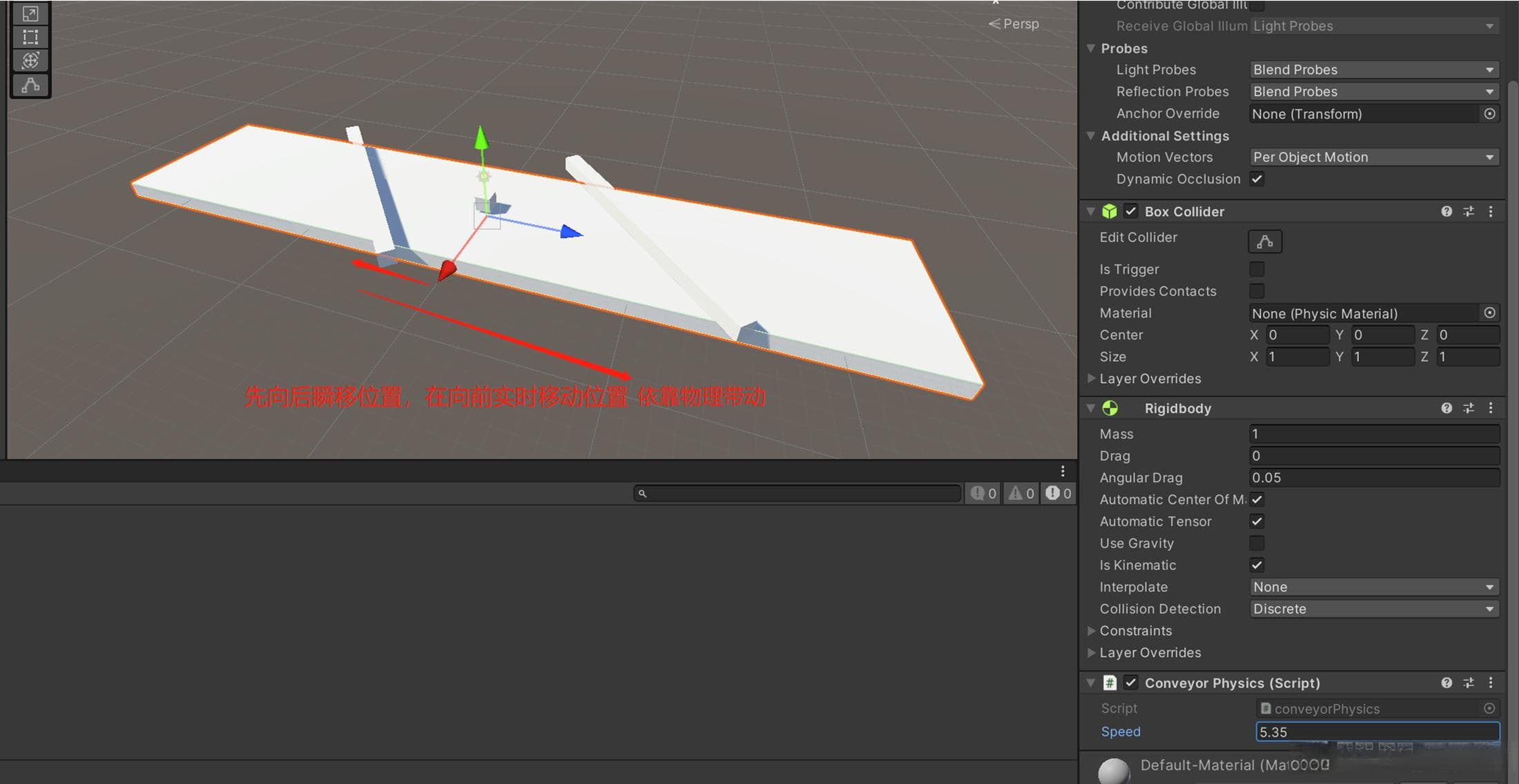Click the Rigidbody component icon

1110,408
